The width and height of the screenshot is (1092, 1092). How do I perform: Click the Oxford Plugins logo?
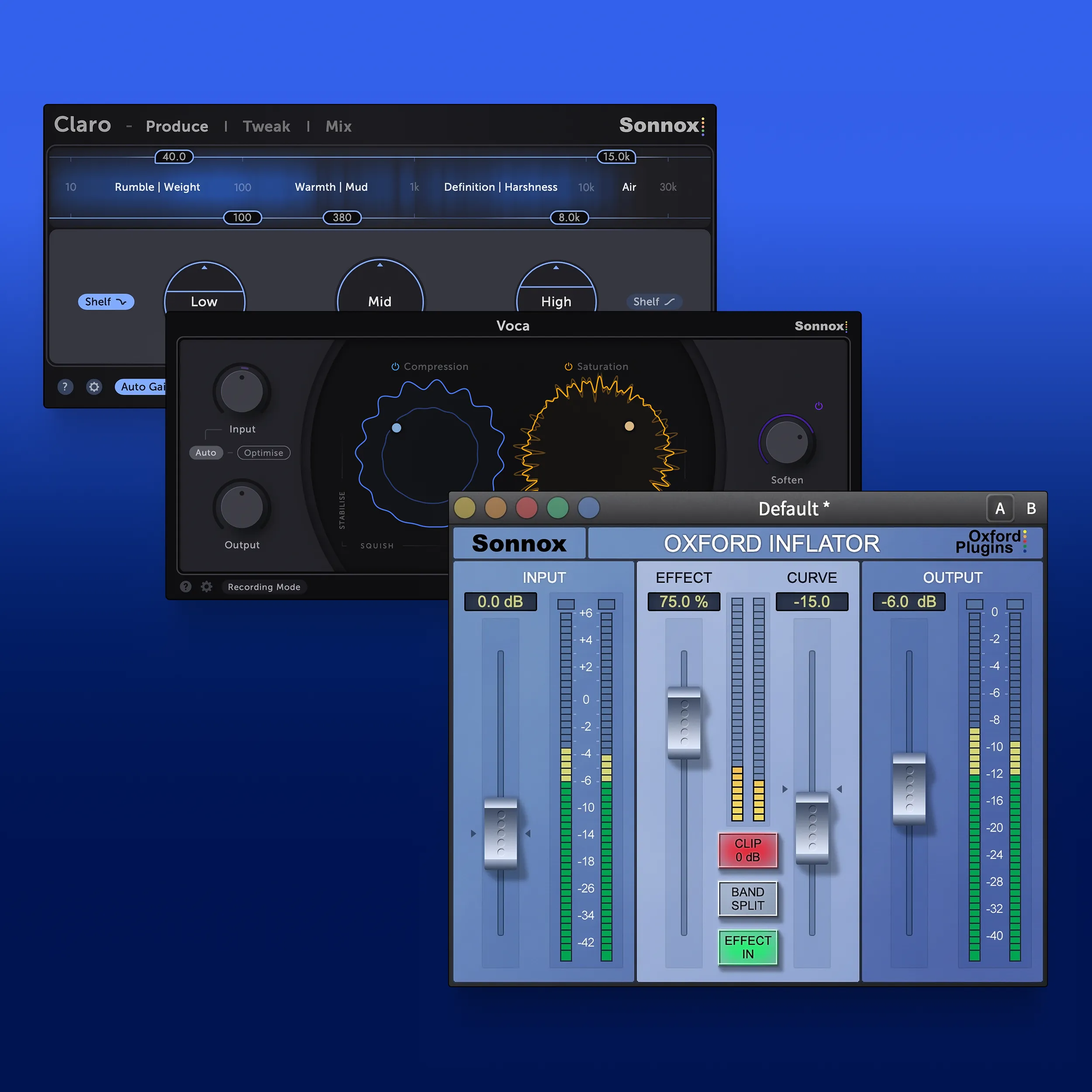pyautogui.click(x=991, y=542)
